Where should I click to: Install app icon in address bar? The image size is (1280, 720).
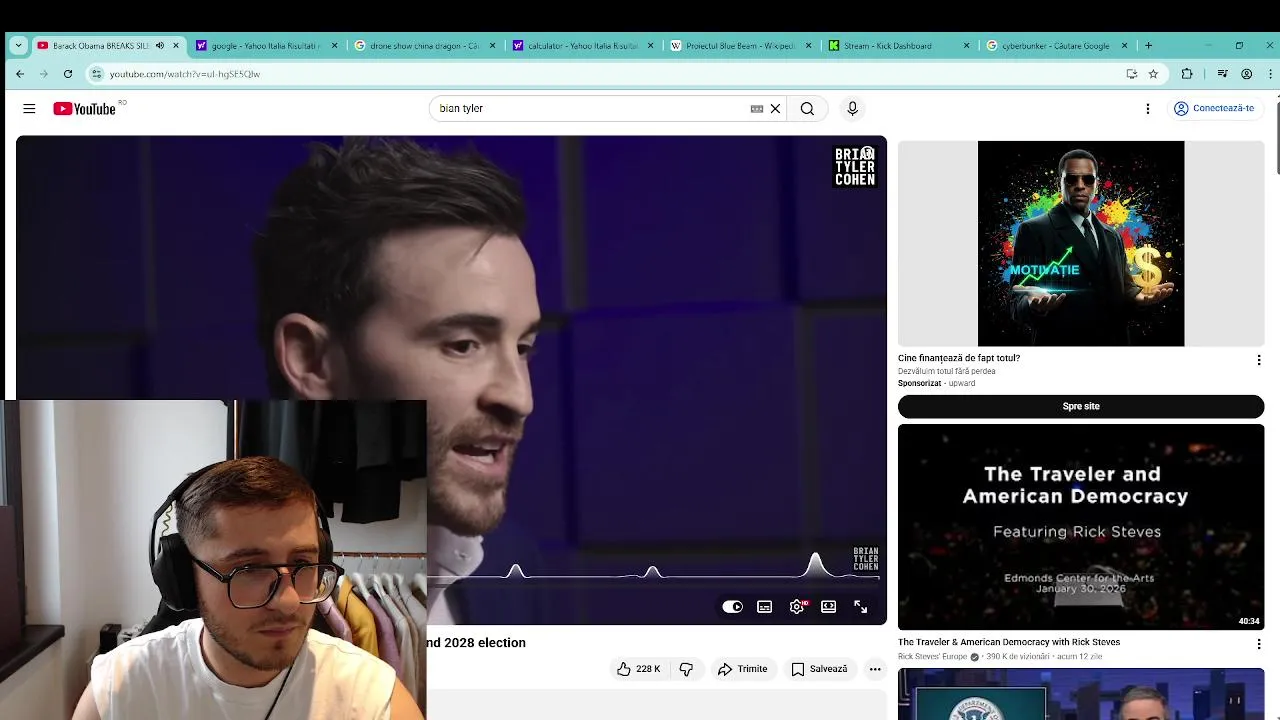[1131, 74]
